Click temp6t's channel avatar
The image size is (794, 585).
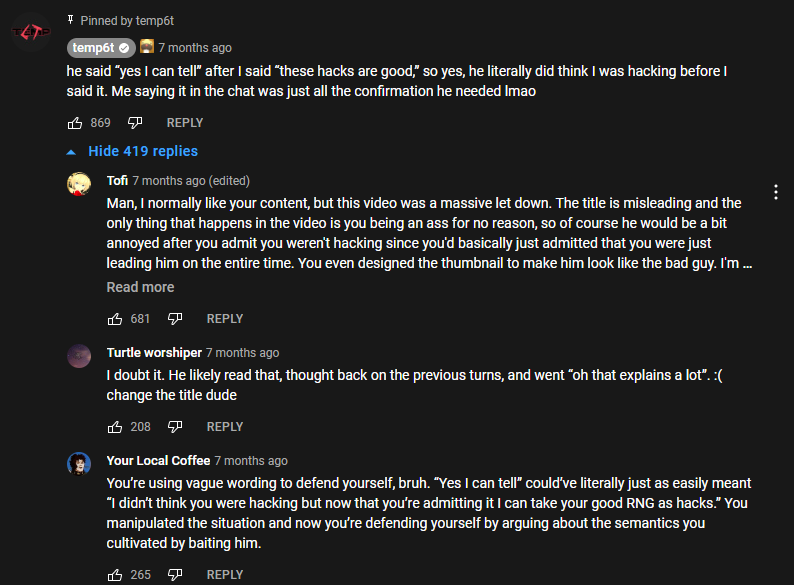31,32
